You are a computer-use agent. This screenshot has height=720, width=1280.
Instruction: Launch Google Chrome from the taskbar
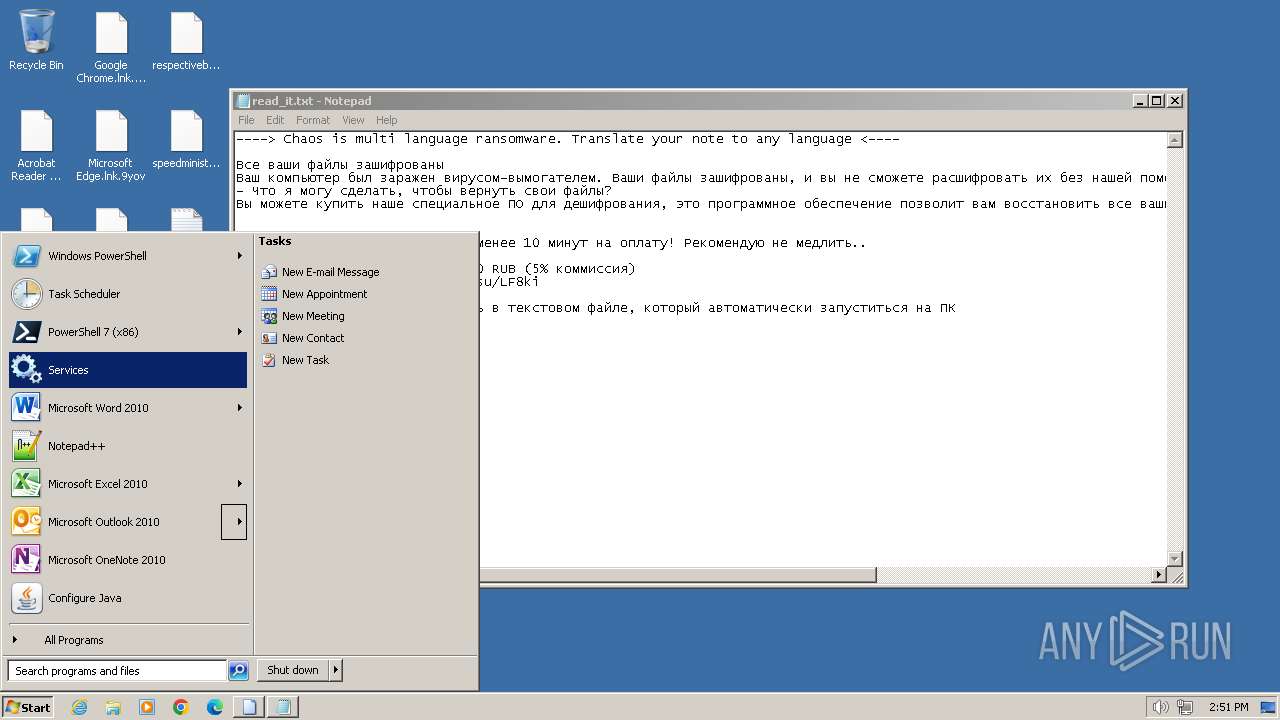[181, 707]
